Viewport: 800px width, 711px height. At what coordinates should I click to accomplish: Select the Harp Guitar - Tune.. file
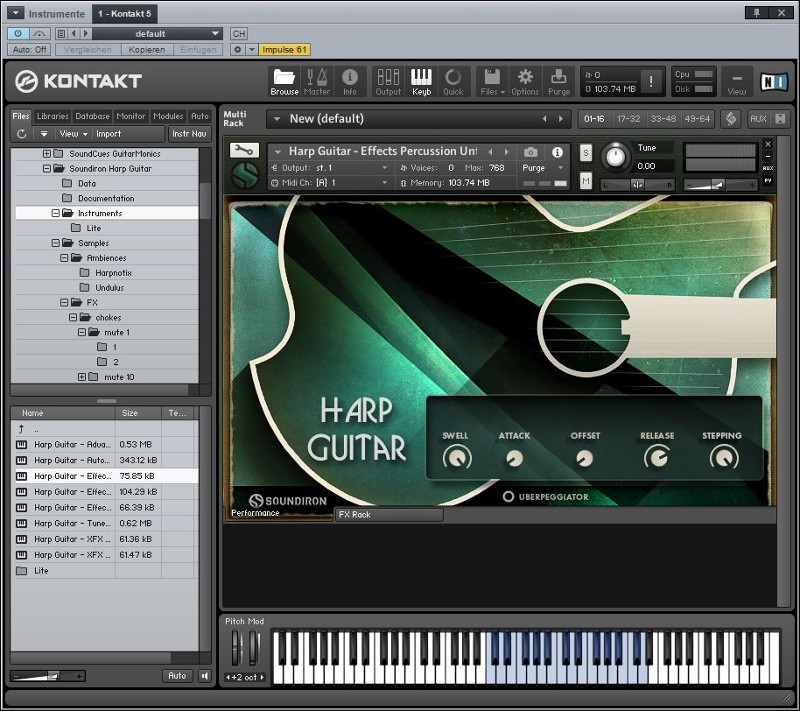tap(105, 523)
